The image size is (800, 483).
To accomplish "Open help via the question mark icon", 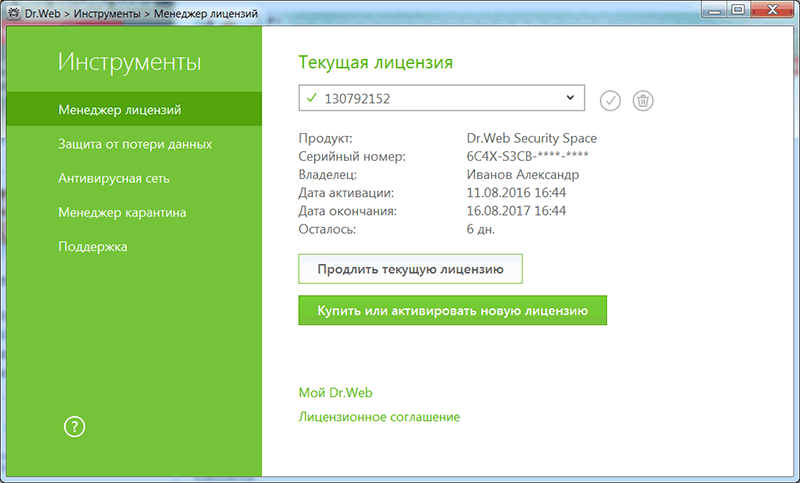I will 74,426.
